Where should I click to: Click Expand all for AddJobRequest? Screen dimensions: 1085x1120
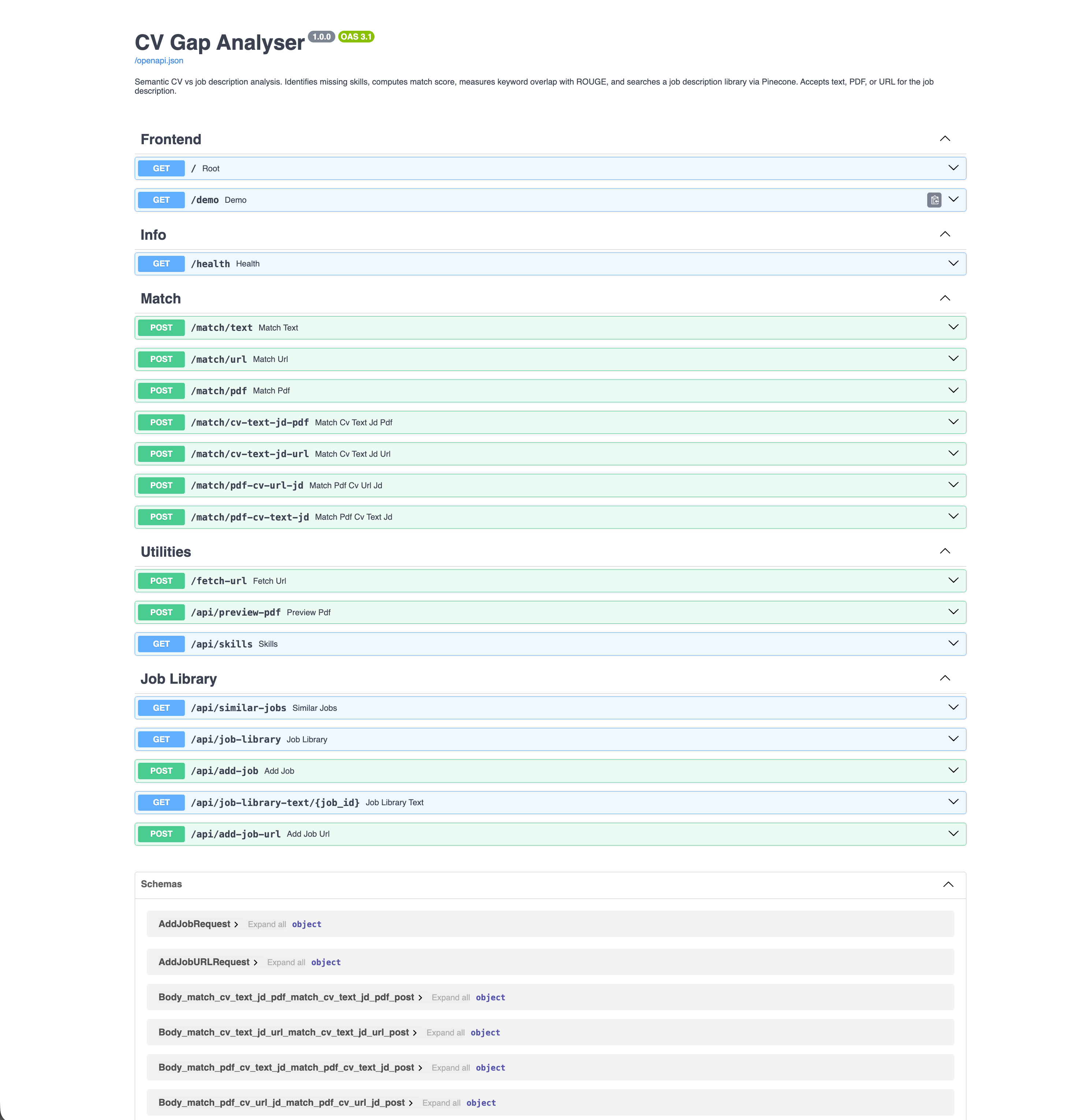point(267,925)
